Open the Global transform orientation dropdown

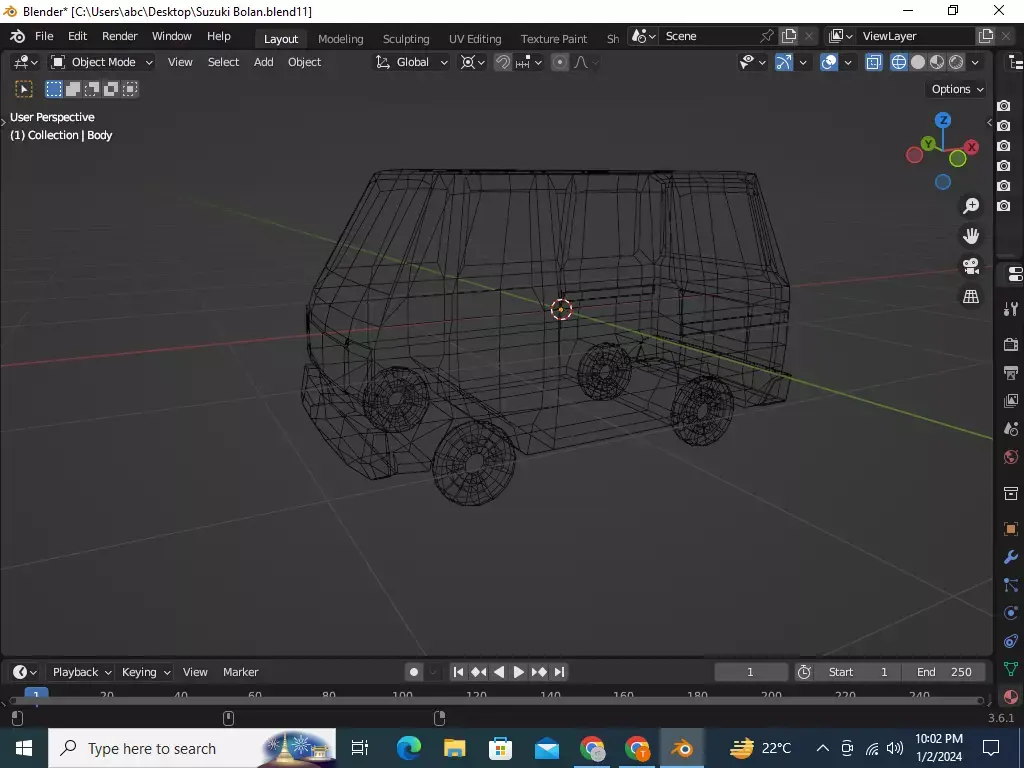click(x=412, y=62)
